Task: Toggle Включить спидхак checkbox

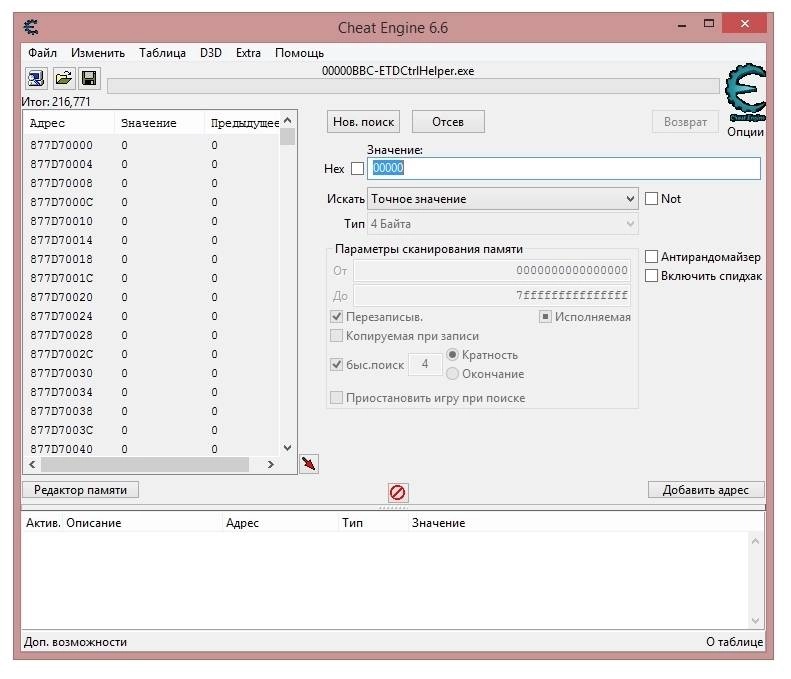Action: tap(651, 276)
